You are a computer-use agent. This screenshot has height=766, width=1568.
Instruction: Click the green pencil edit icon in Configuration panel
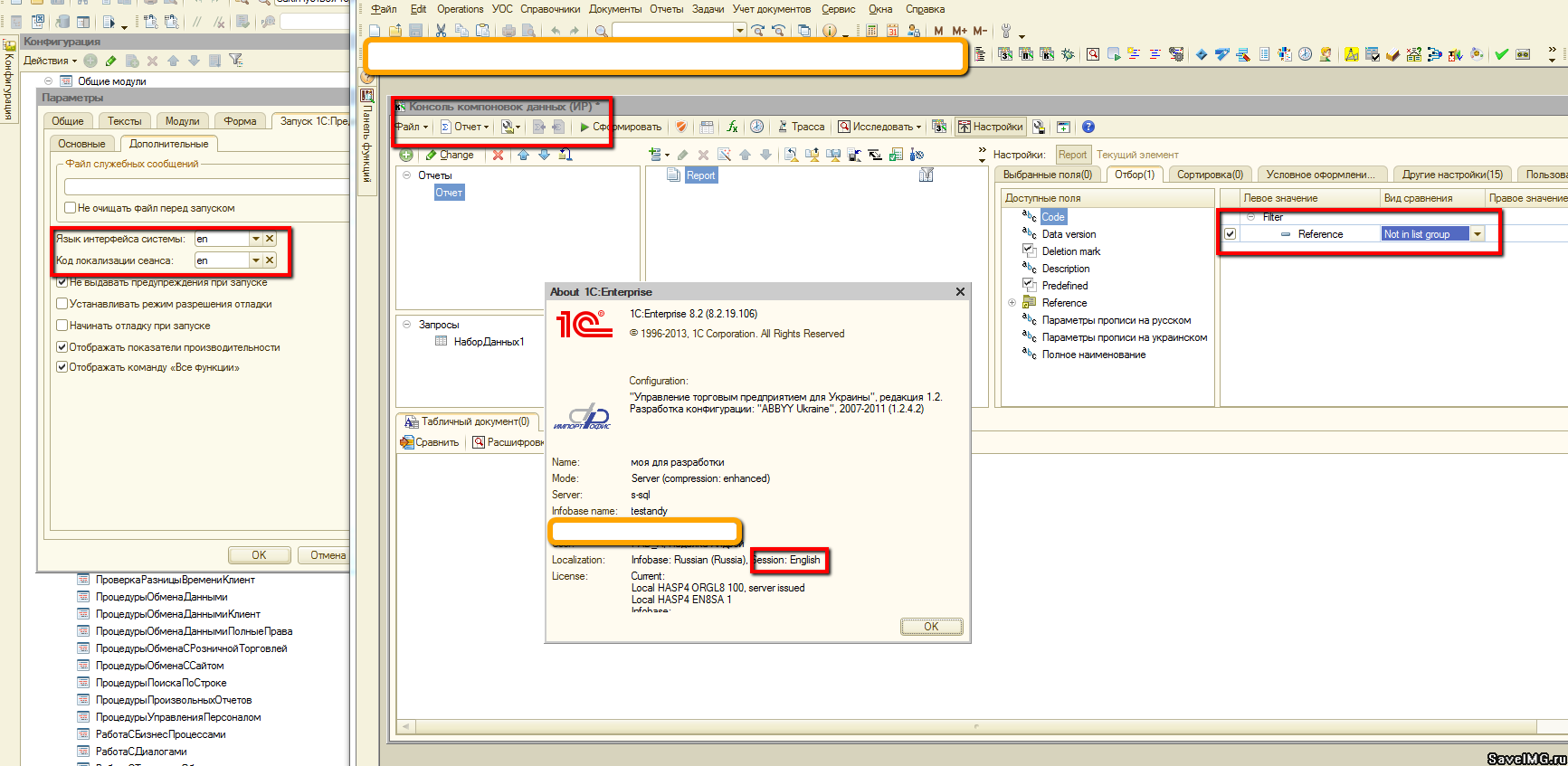tap(110, 61)
